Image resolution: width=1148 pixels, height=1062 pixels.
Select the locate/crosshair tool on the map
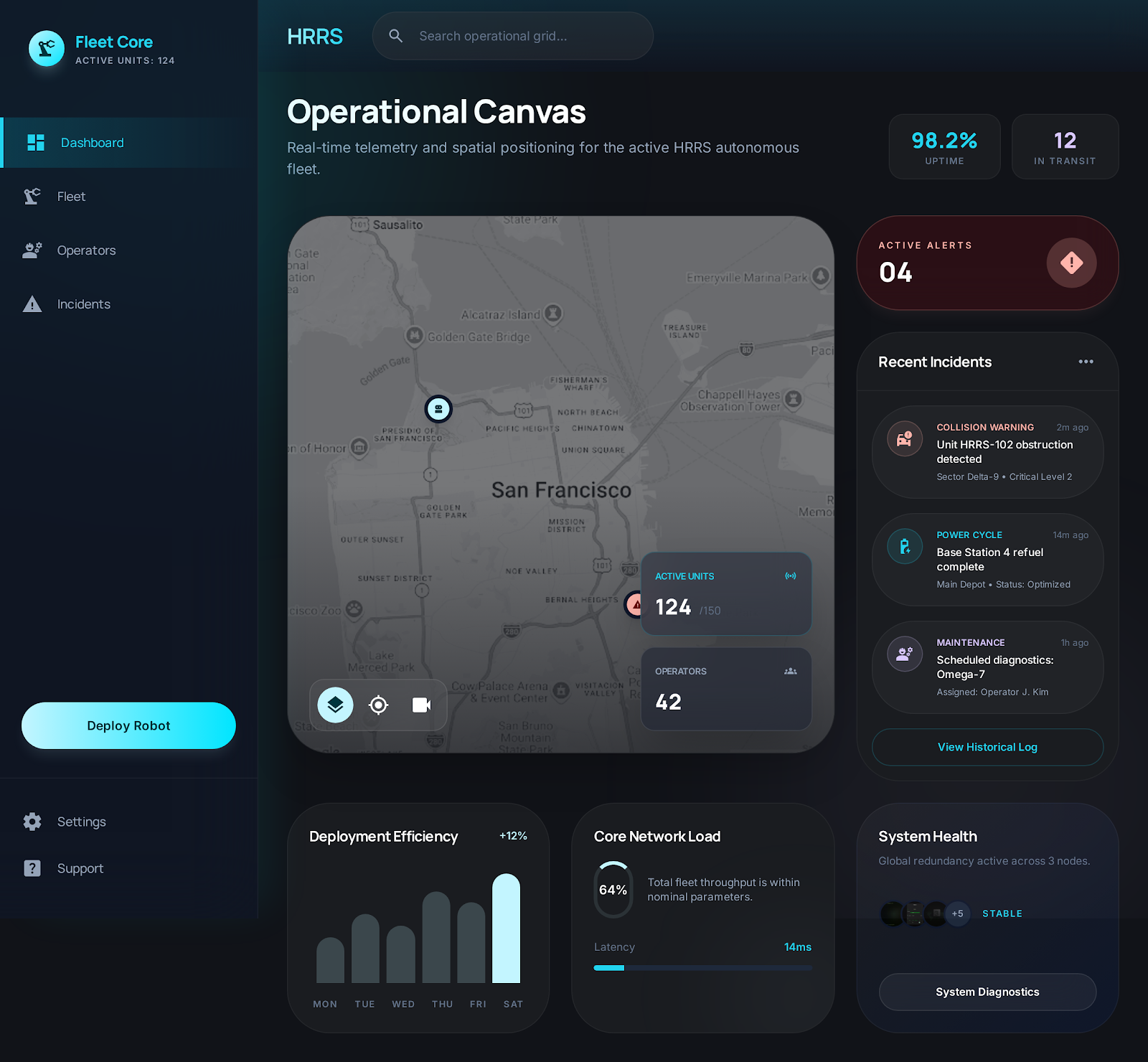tap(378, 705)
